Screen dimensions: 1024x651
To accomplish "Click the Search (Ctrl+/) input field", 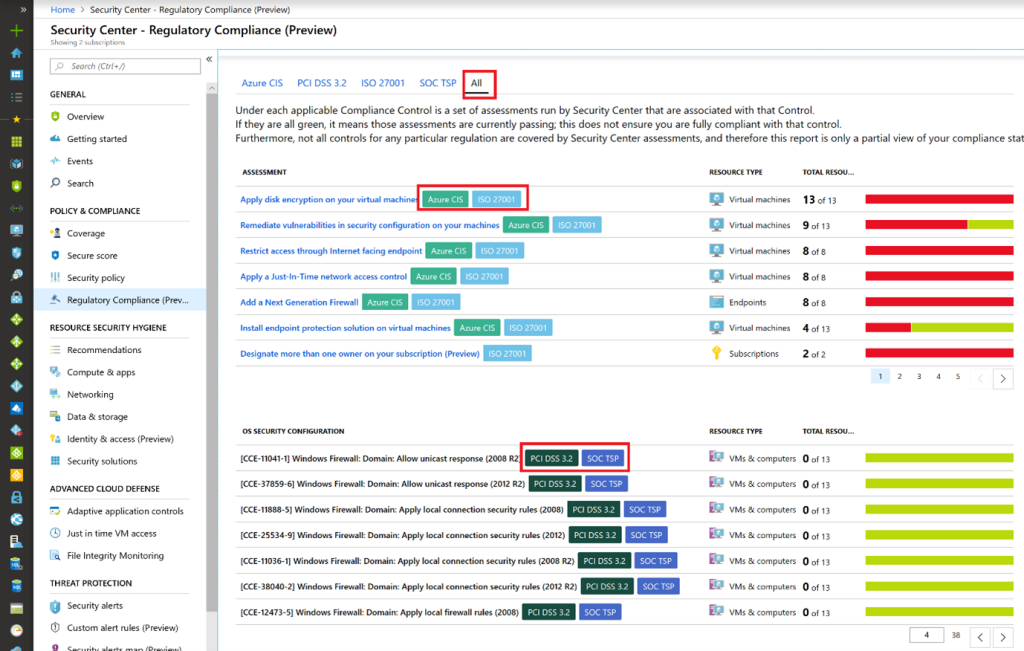I will point(125,66).
